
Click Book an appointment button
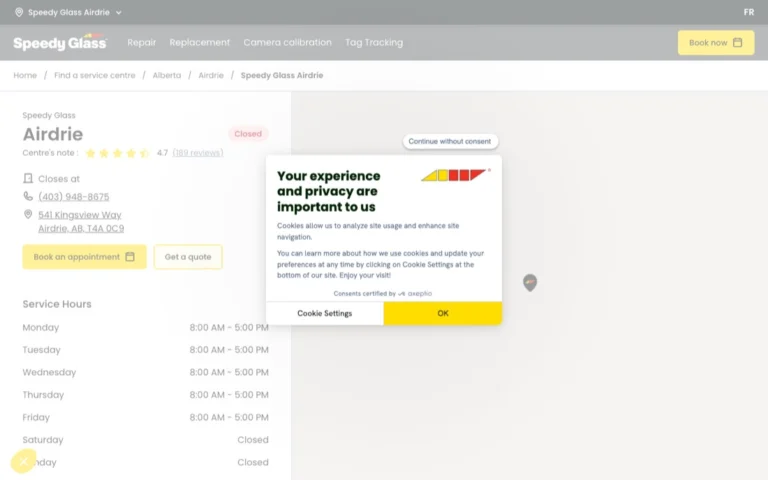click(84, 257)
